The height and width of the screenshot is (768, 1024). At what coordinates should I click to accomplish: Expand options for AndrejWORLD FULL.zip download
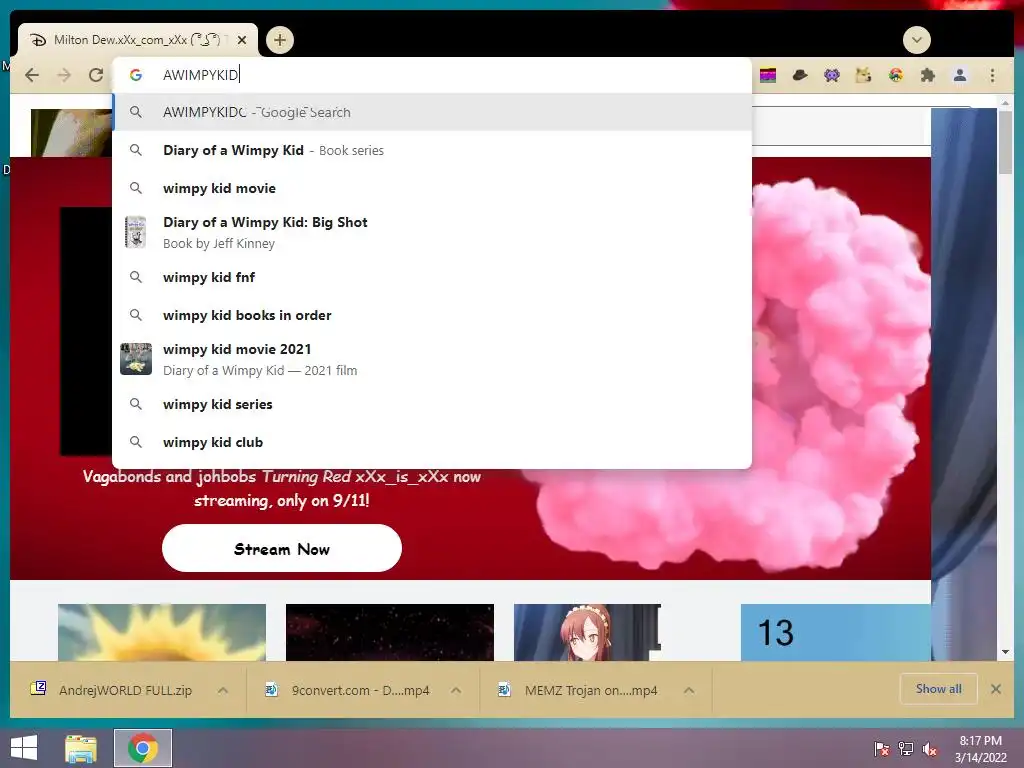[x=223, y=690]
